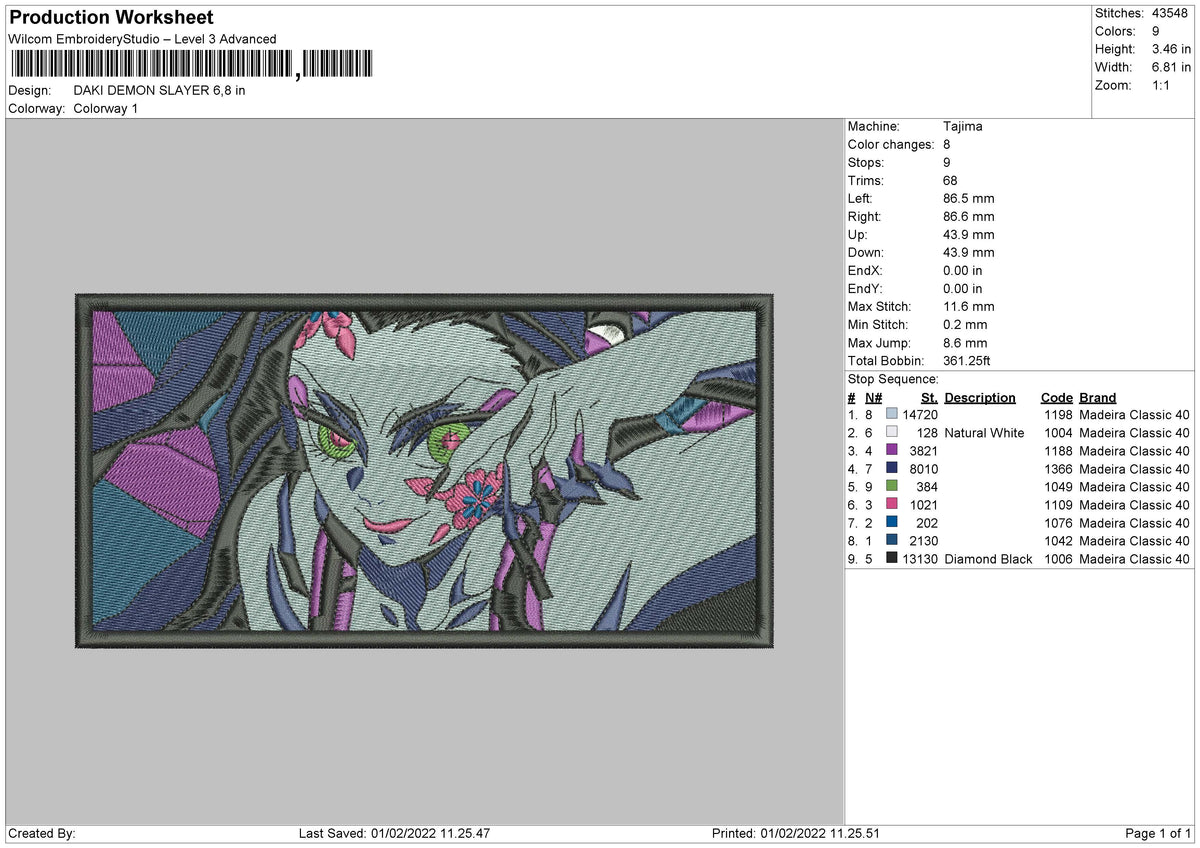Click the Page 1 of 1 indicator

tap(1158, 833)
